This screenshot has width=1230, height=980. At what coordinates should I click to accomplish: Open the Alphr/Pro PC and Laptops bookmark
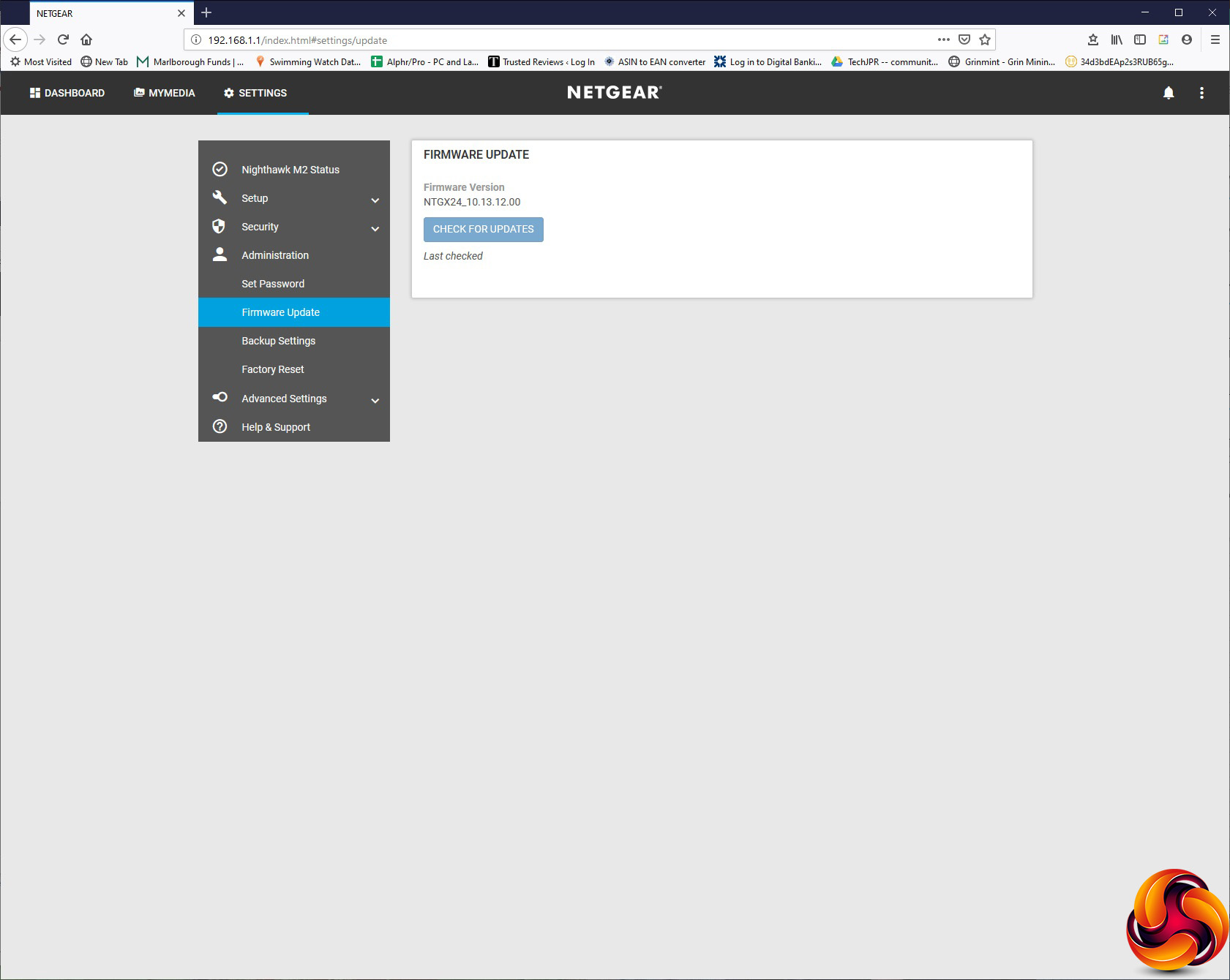coord(425,61)
